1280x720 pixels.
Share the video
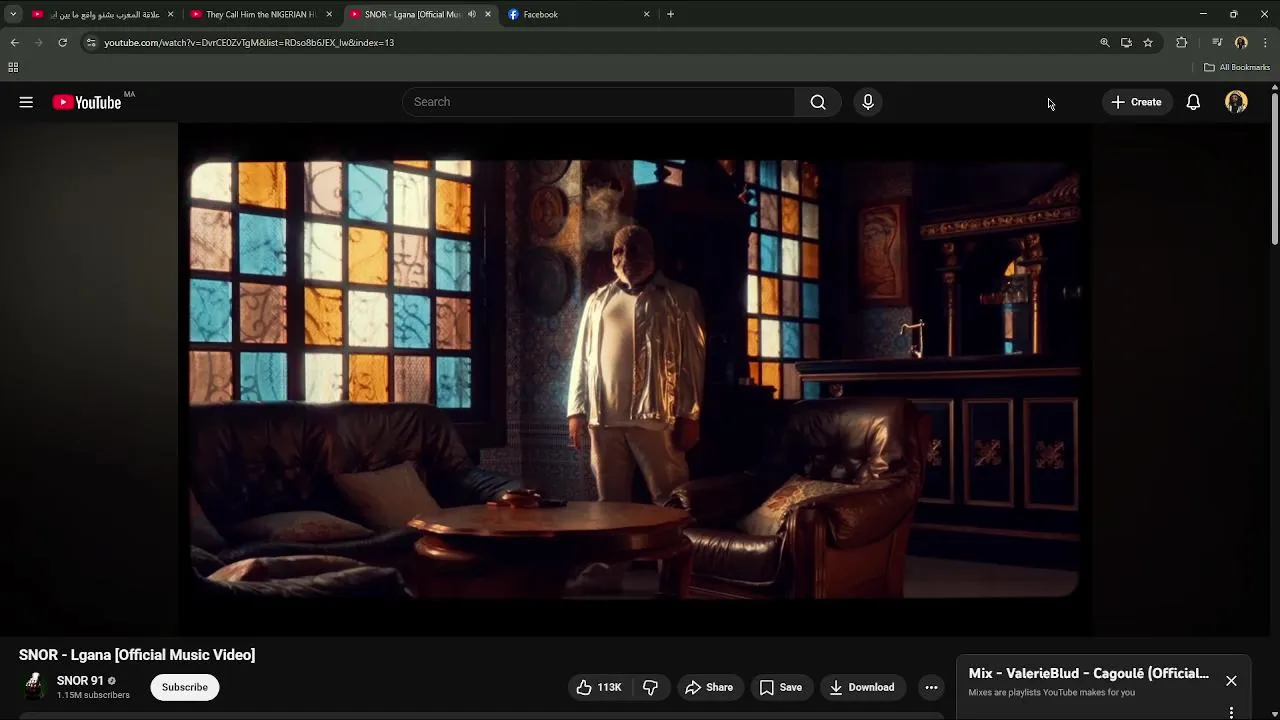709,687
